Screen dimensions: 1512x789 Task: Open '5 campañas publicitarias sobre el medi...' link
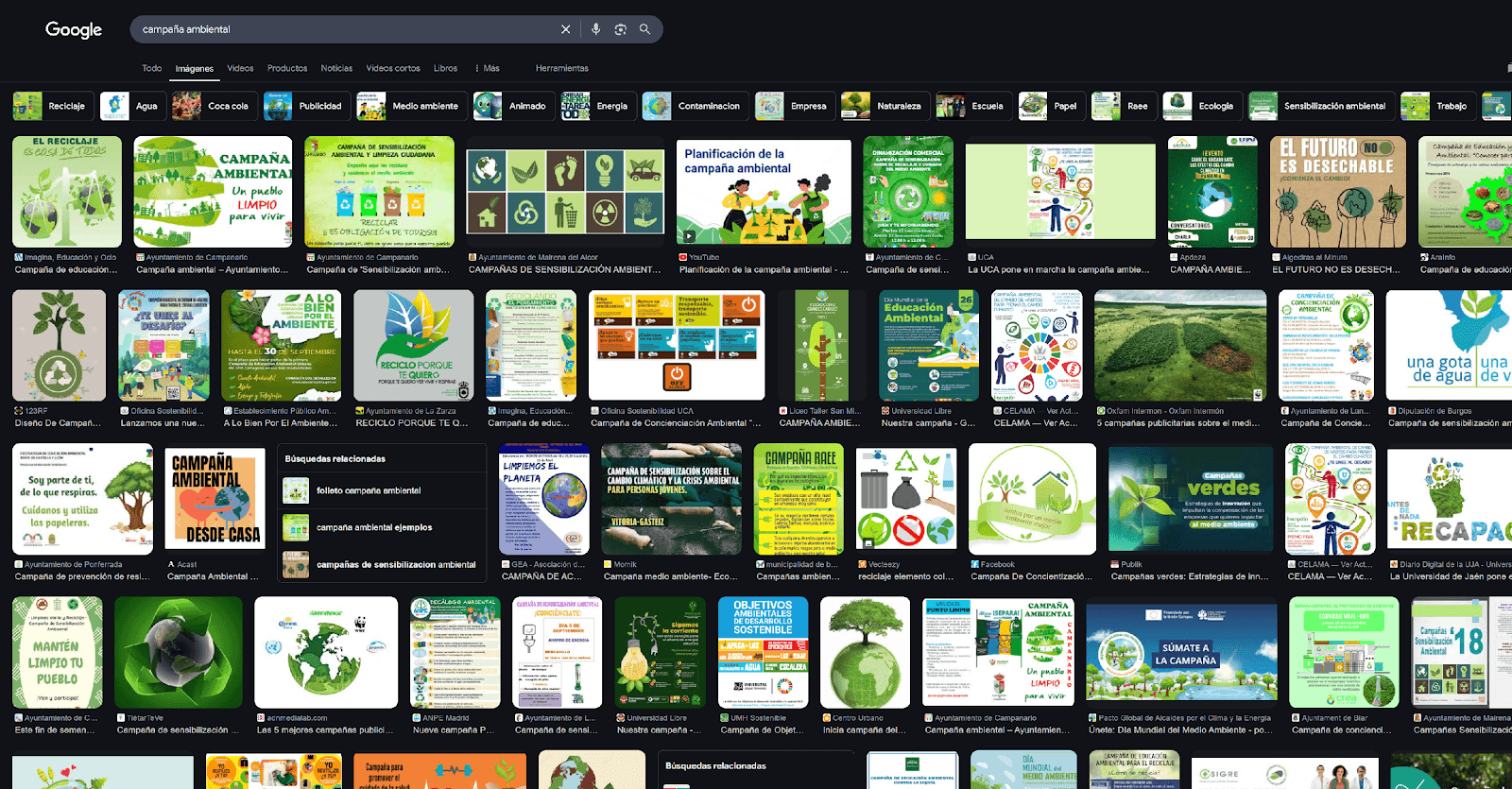coord(1178,423)
